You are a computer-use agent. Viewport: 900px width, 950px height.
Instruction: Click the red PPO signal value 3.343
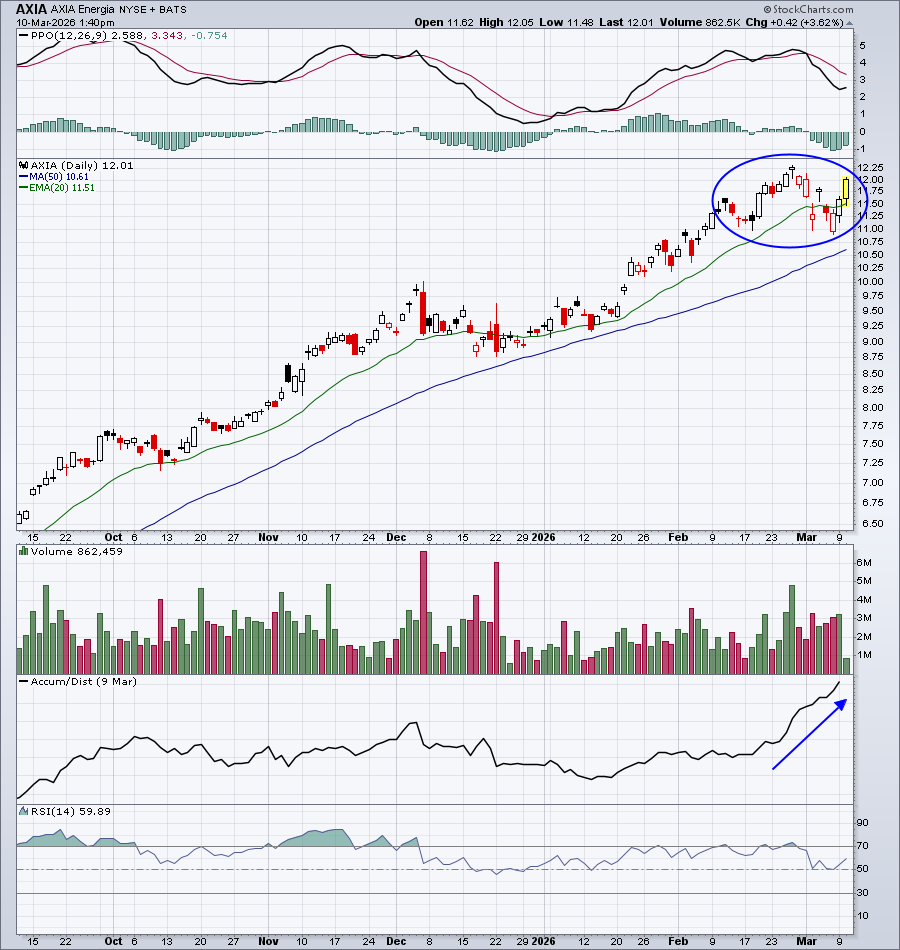tap(167, 36)
